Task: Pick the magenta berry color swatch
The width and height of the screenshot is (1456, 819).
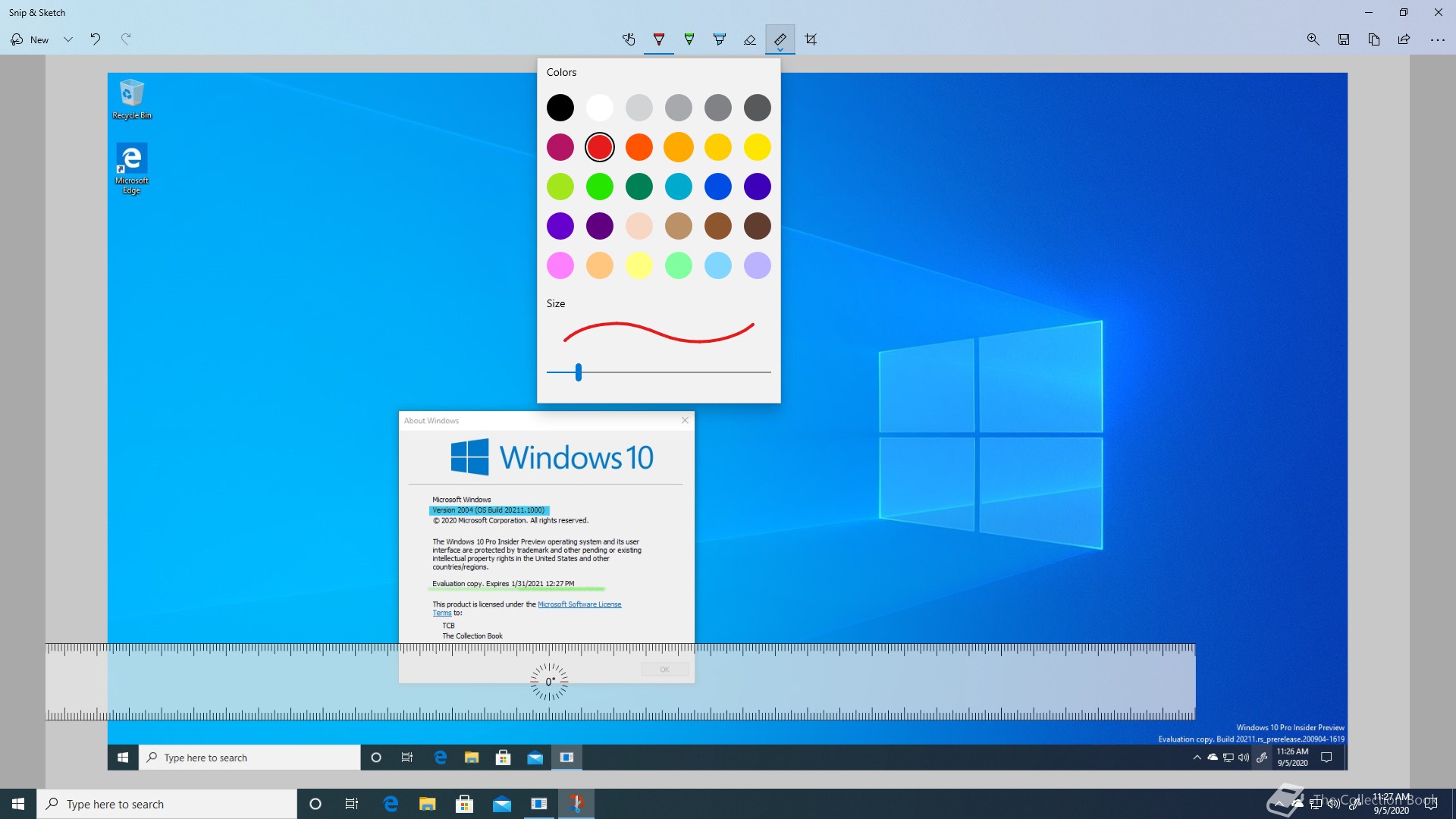Action: coord(560,147)
